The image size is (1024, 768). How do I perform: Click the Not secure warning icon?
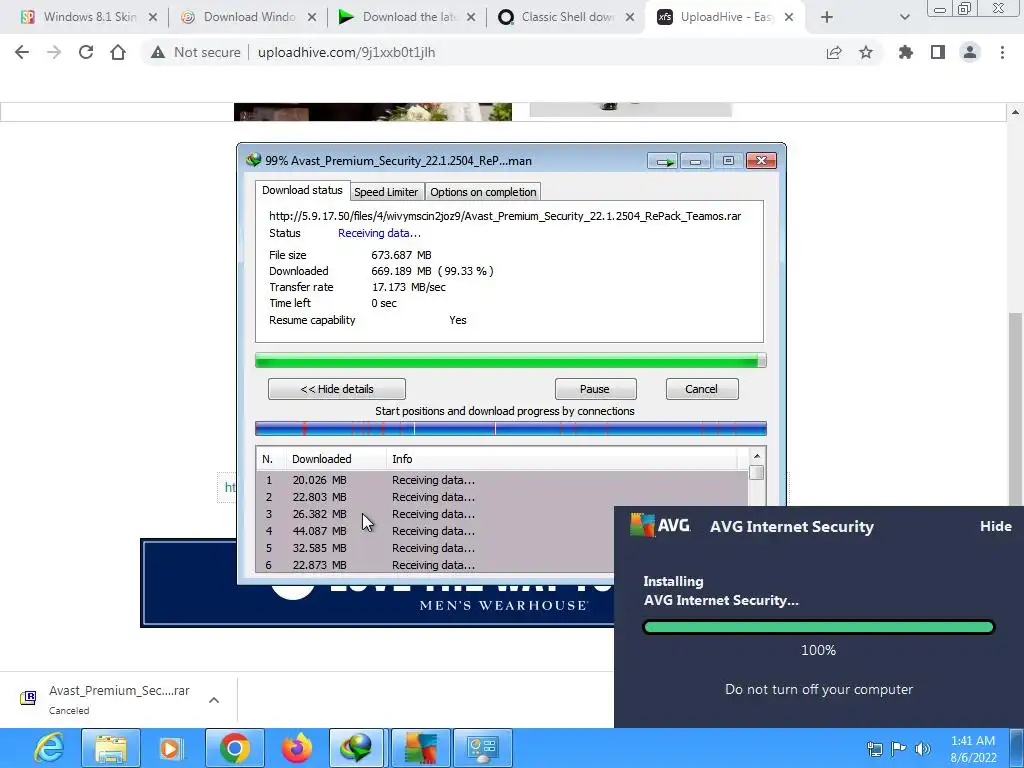tap(157, 52)
